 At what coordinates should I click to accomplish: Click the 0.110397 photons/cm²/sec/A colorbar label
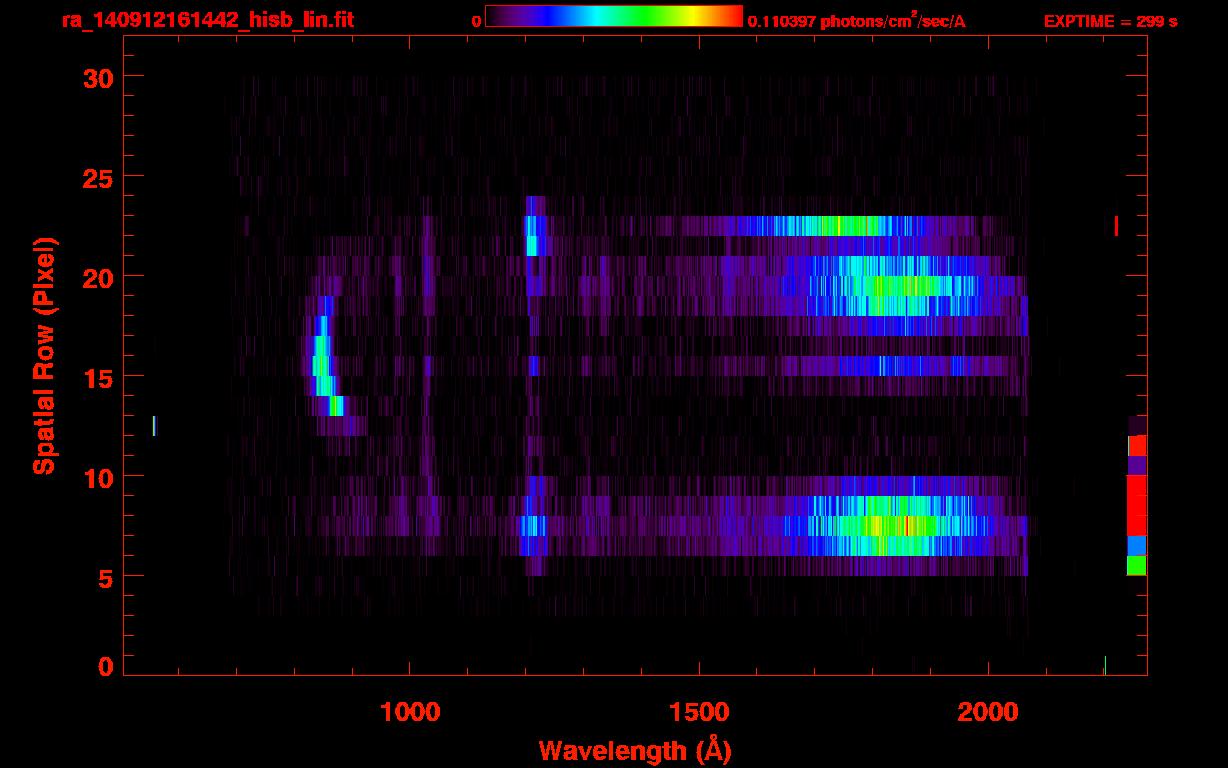coord(857,21)
